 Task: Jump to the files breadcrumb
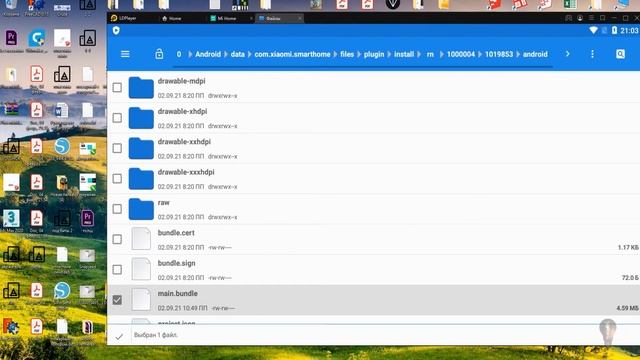pos(347,54)
